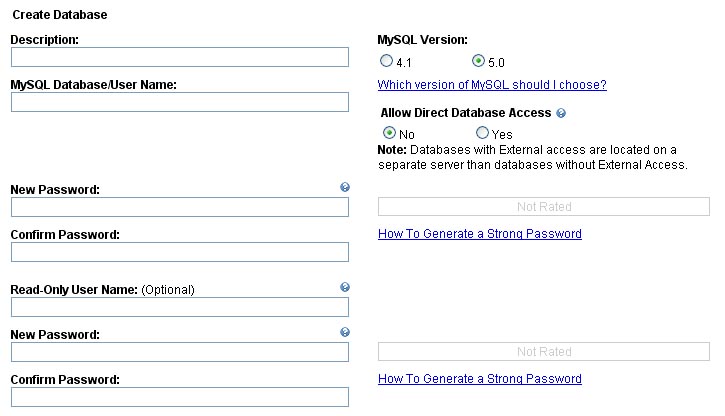Click the MySQL Database/User Name field
725x416 pixels.
pos(180,102)
